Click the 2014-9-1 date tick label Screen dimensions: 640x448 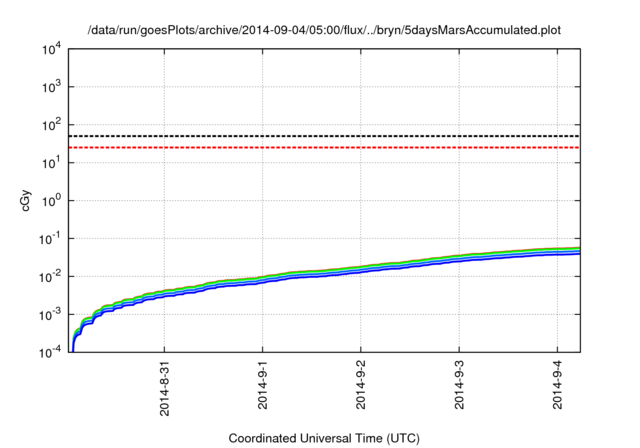262,384
